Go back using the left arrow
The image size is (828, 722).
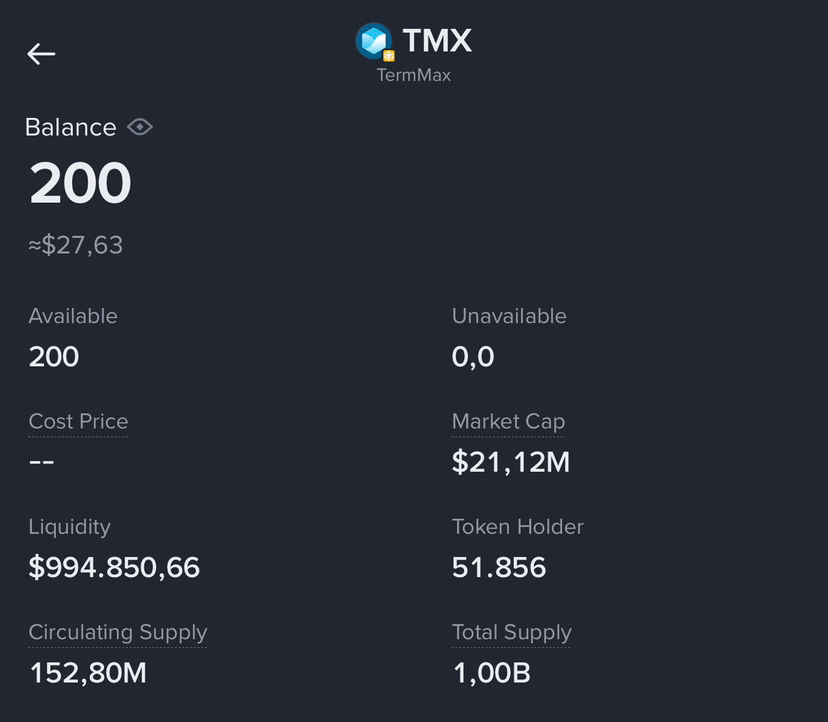pyautogui.click(x=41, y=54)
